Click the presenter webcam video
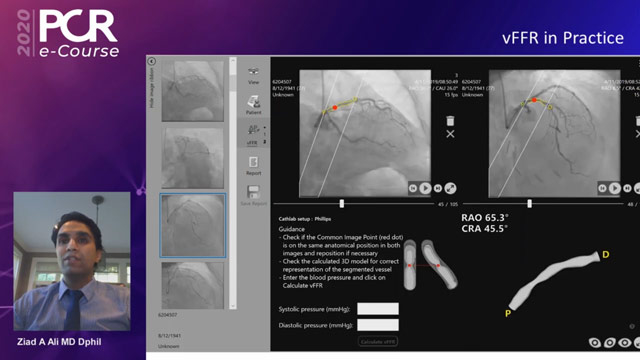 tap(72, 261)
